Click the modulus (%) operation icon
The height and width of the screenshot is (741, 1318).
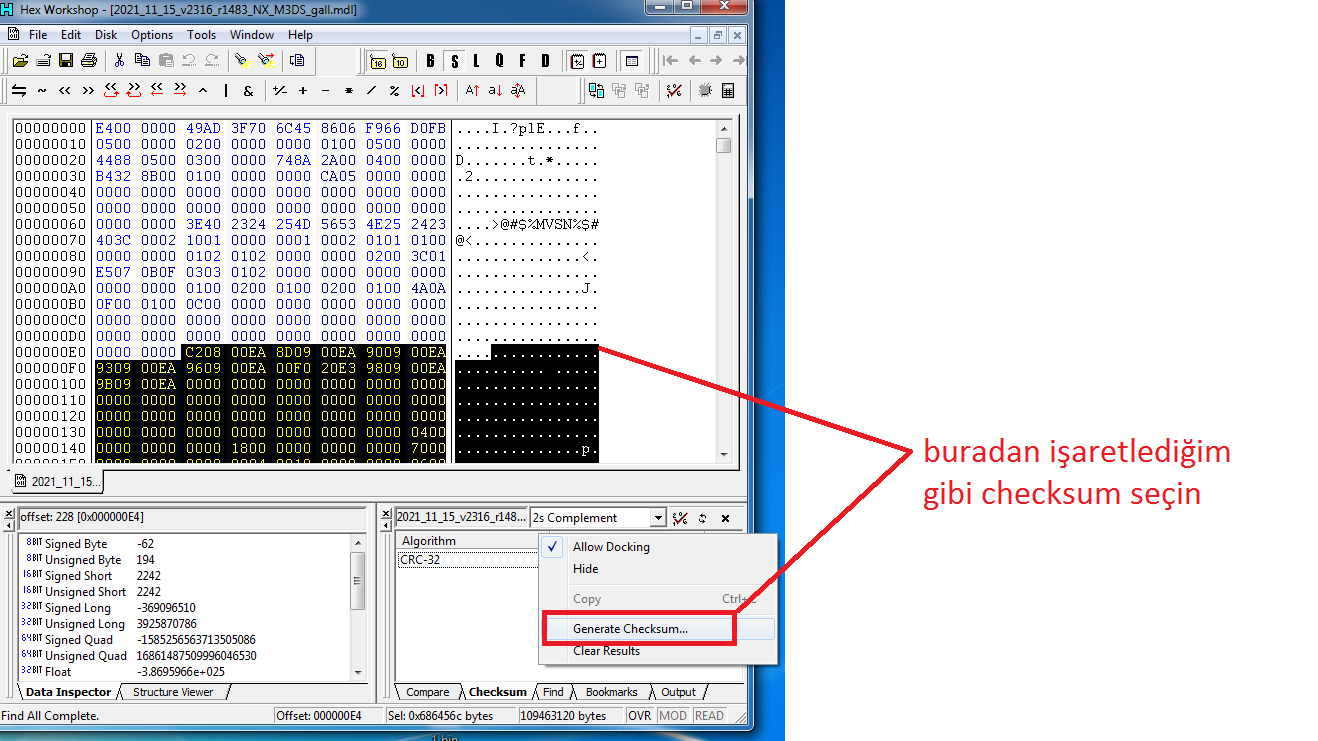point(394,90)
